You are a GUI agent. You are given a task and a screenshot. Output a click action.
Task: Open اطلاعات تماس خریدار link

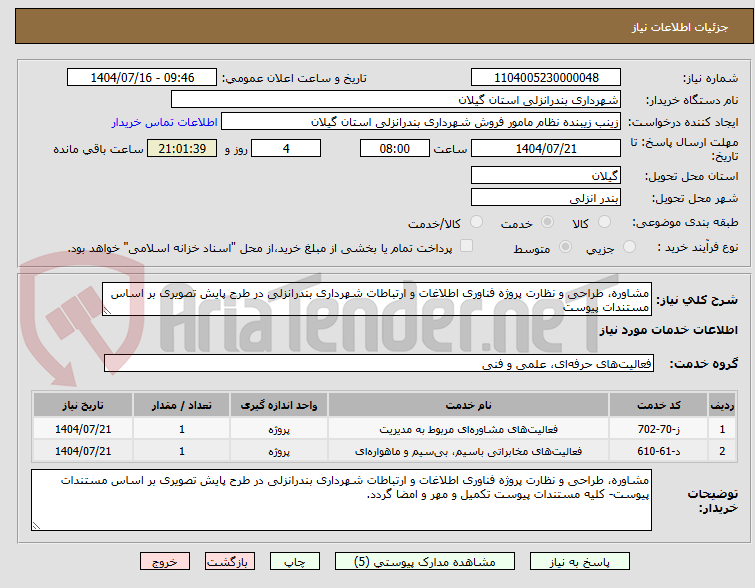click(165, 122)
